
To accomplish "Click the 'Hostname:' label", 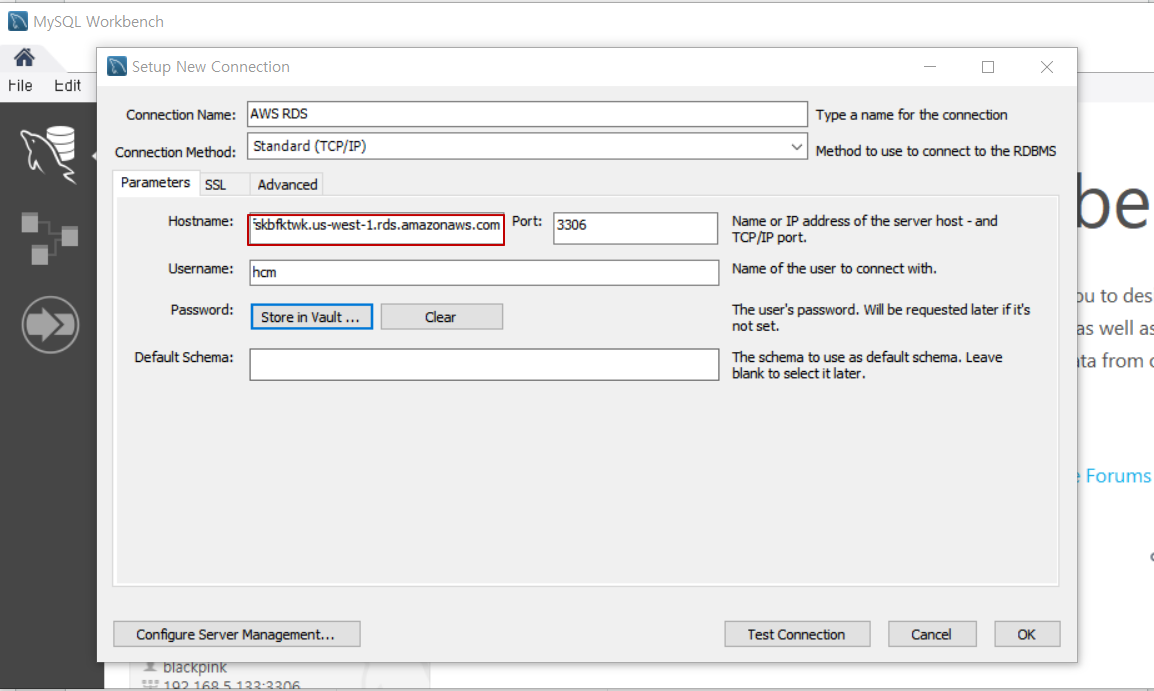I will click(200, 221).
